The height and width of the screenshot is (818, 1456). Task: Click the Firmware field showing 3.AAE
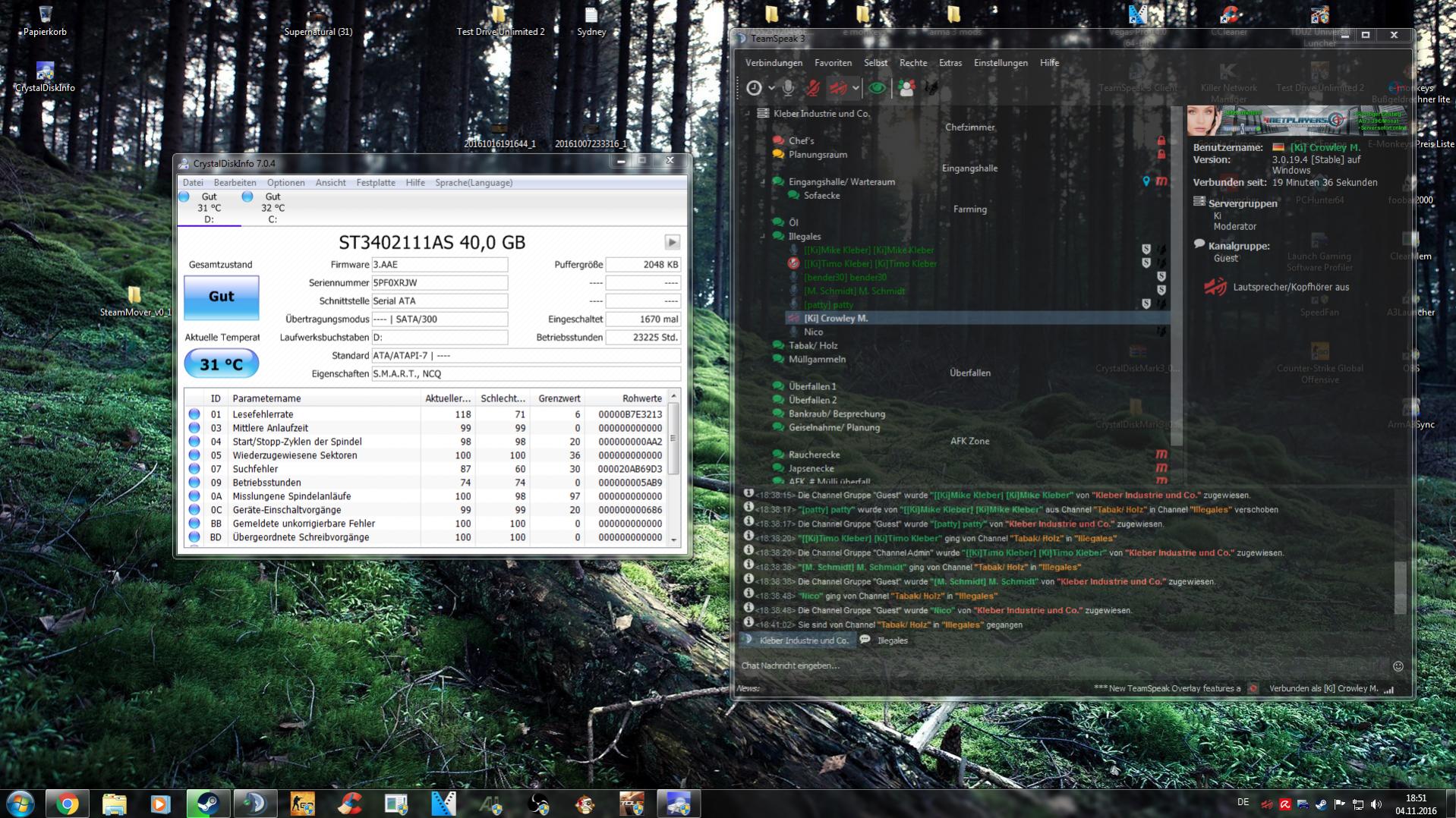click(x=440, y=265)
